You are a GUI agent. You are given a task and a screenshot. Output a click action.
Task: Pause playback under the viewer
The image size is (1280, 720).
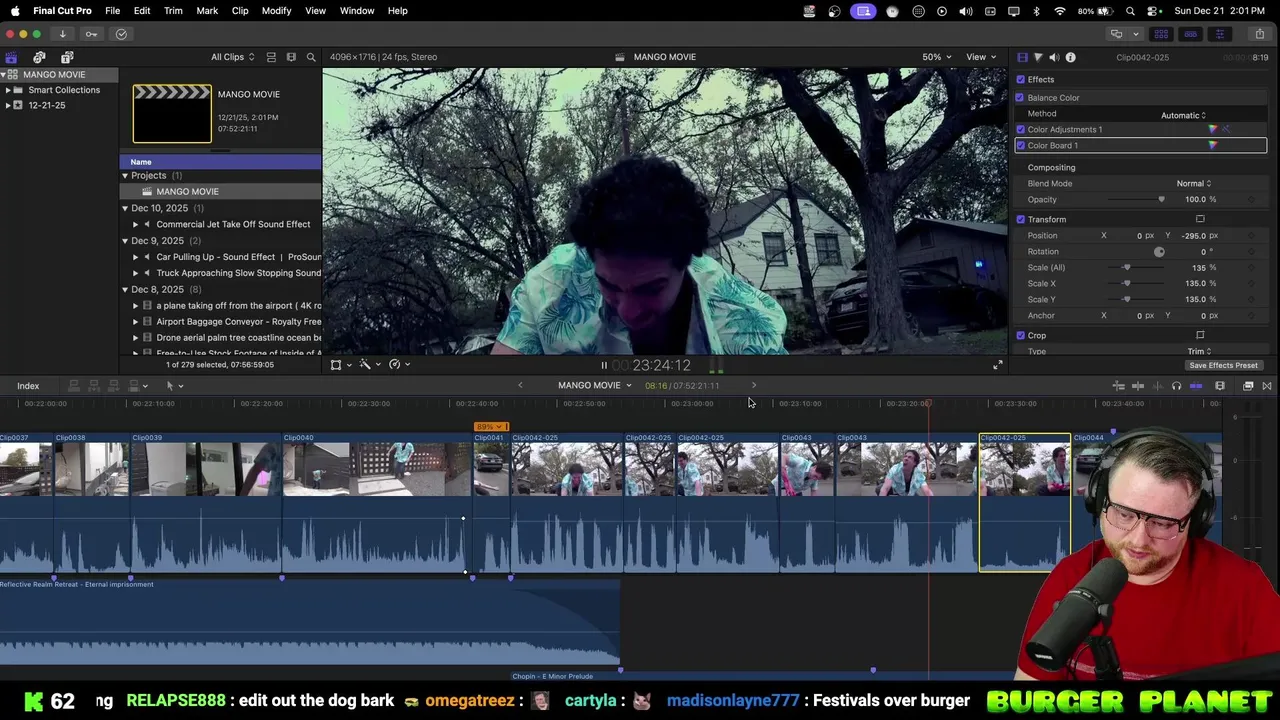(x=604, y=365)
